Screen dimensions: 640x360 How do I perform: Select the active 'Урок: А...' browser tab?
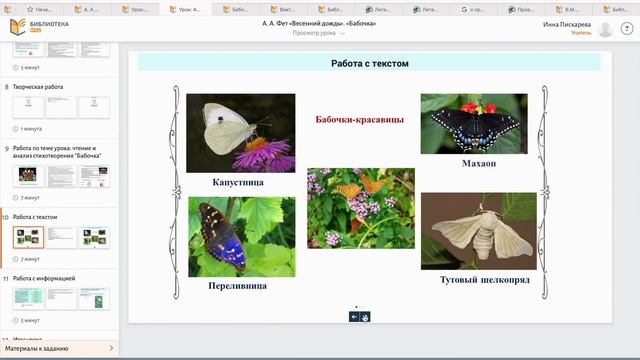pos(185,9)
